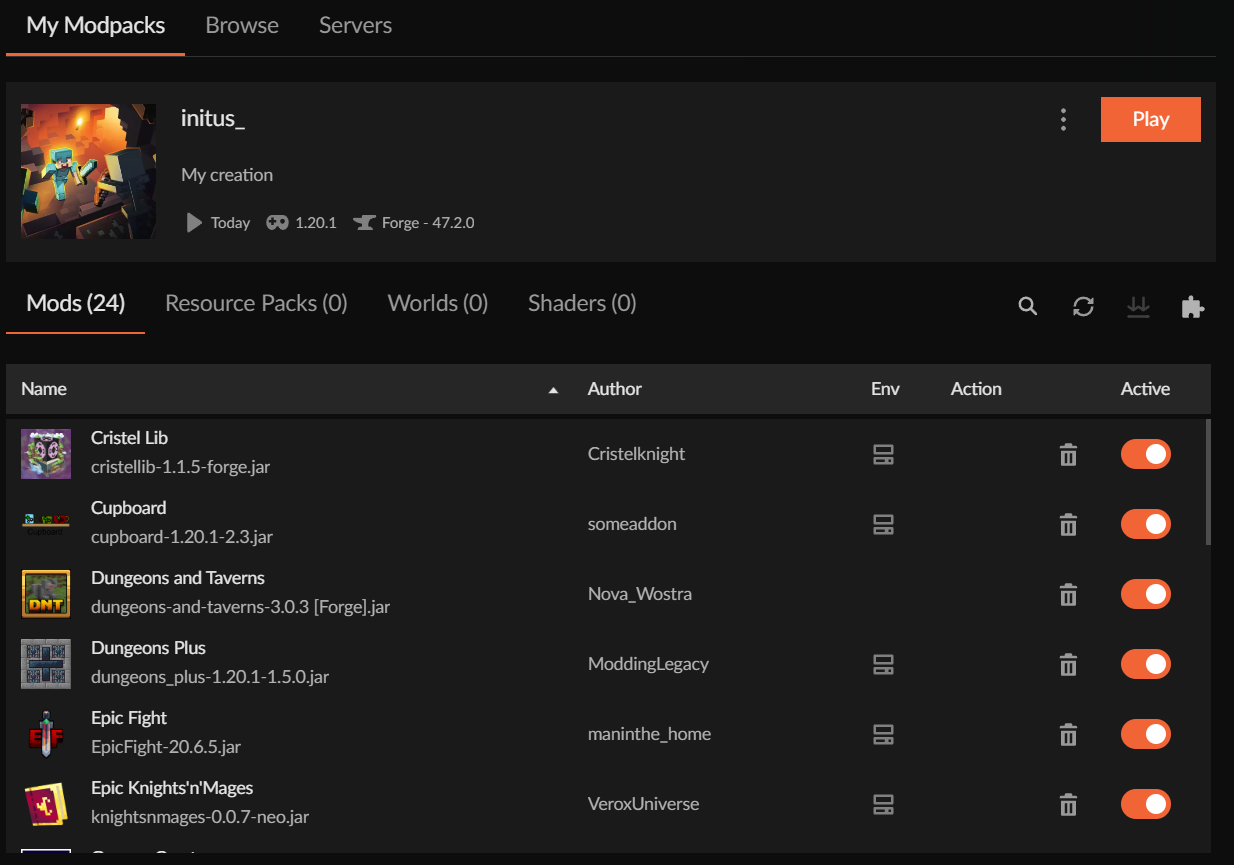Click the Cupboard mod thumbnail
1234x865 pixels.
[x=46, y=524]
